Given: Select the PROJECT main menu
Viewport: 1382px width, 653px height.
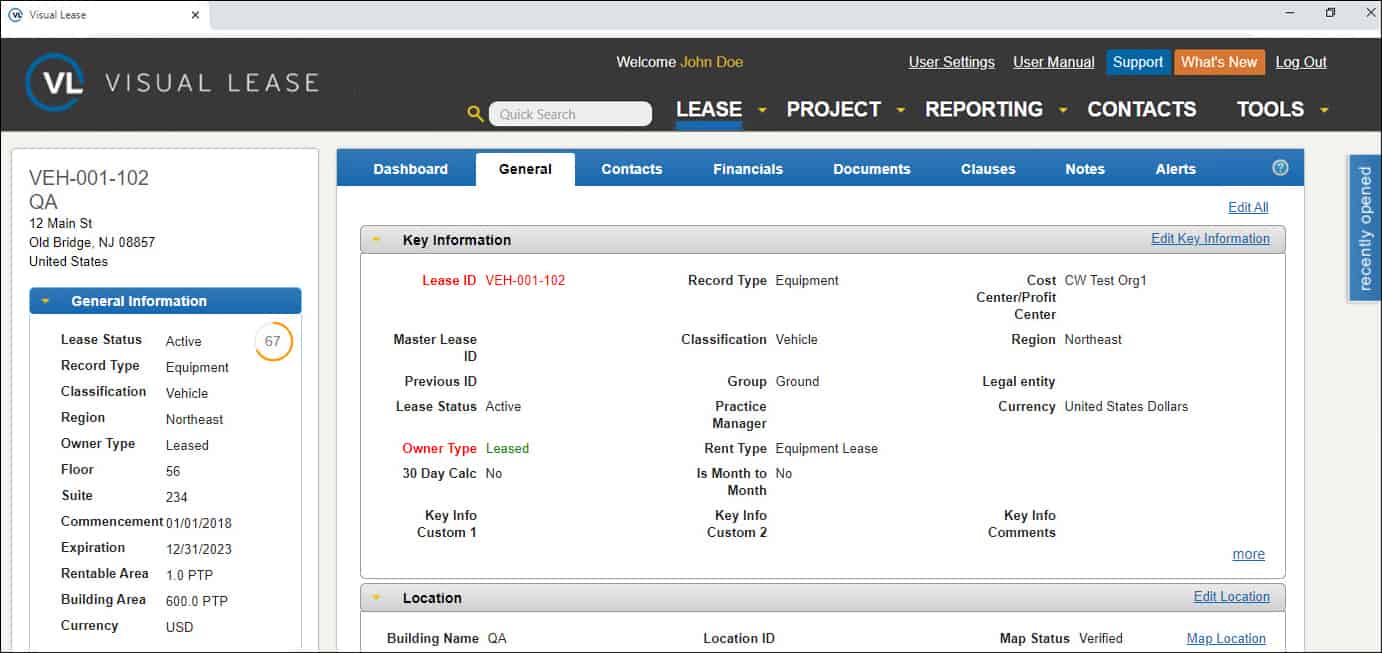Looking at the screenshot, I should click(834, 109).
